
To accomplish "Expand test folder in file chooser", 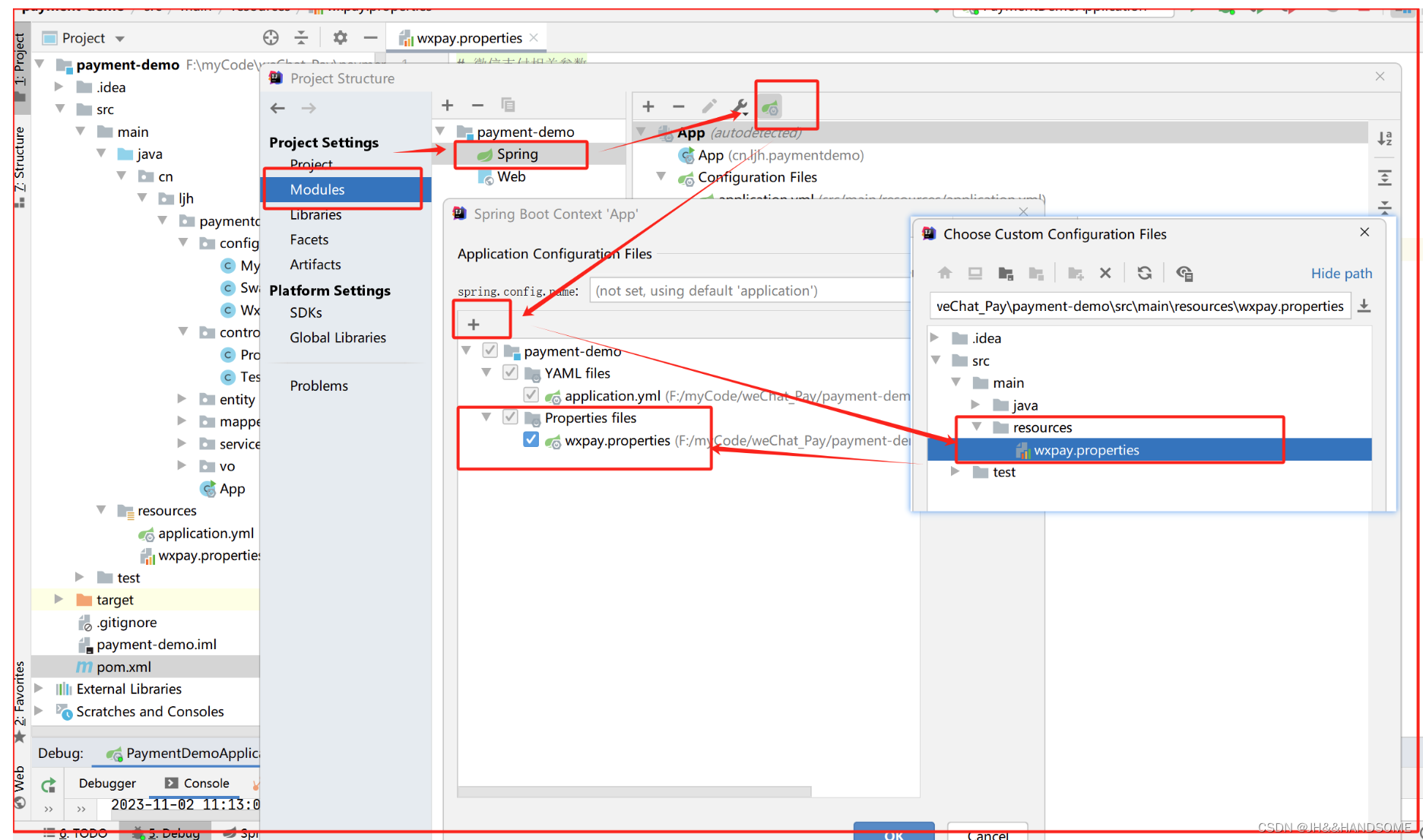I will coord(956,471).
